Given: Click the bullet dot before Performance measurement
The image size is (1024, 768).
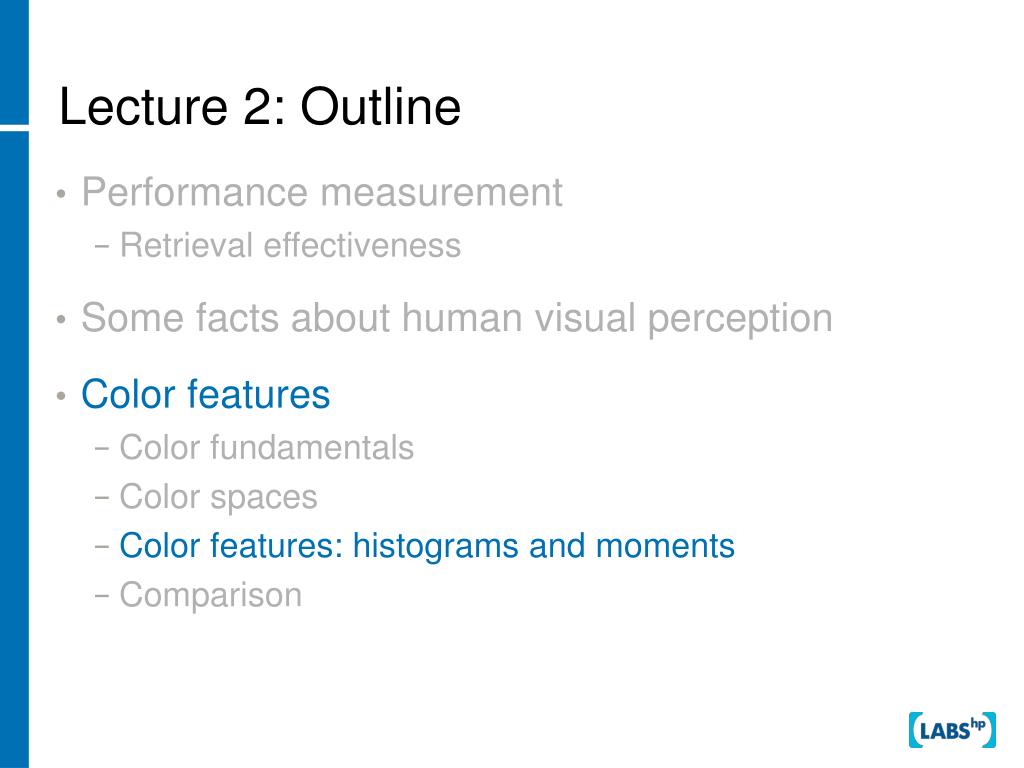Looking at the screenshot, I should pos(61,194).
